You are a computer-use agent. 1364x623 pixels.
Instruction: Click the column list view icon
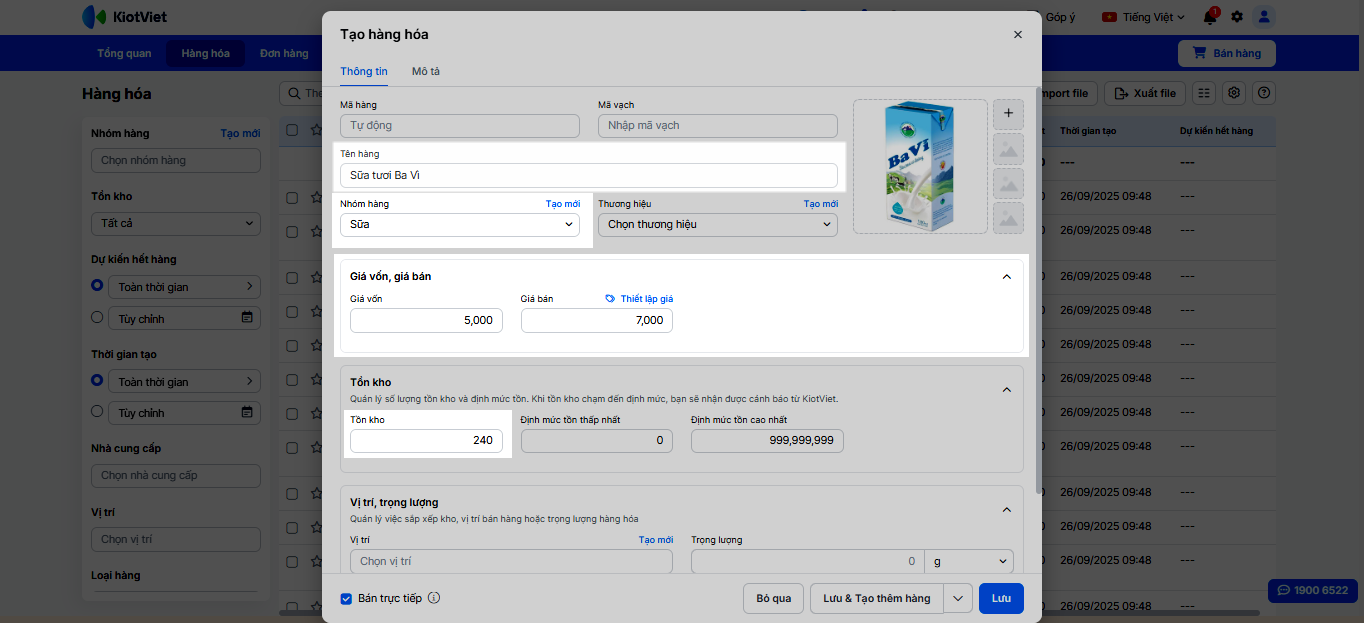coord(1204,93)
